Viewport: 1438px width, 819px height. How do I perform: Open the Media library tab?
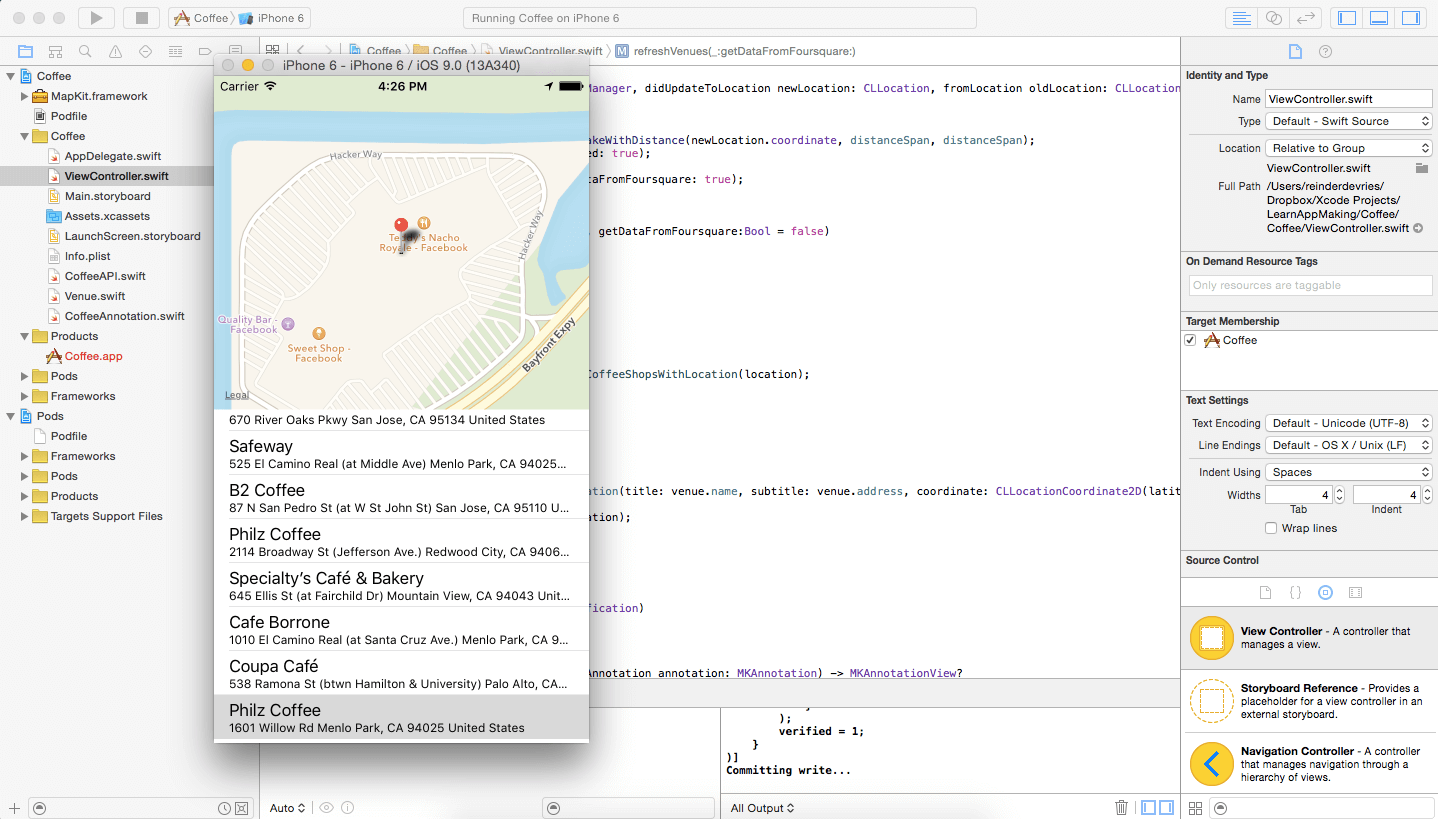click(x=1355, y=592)
